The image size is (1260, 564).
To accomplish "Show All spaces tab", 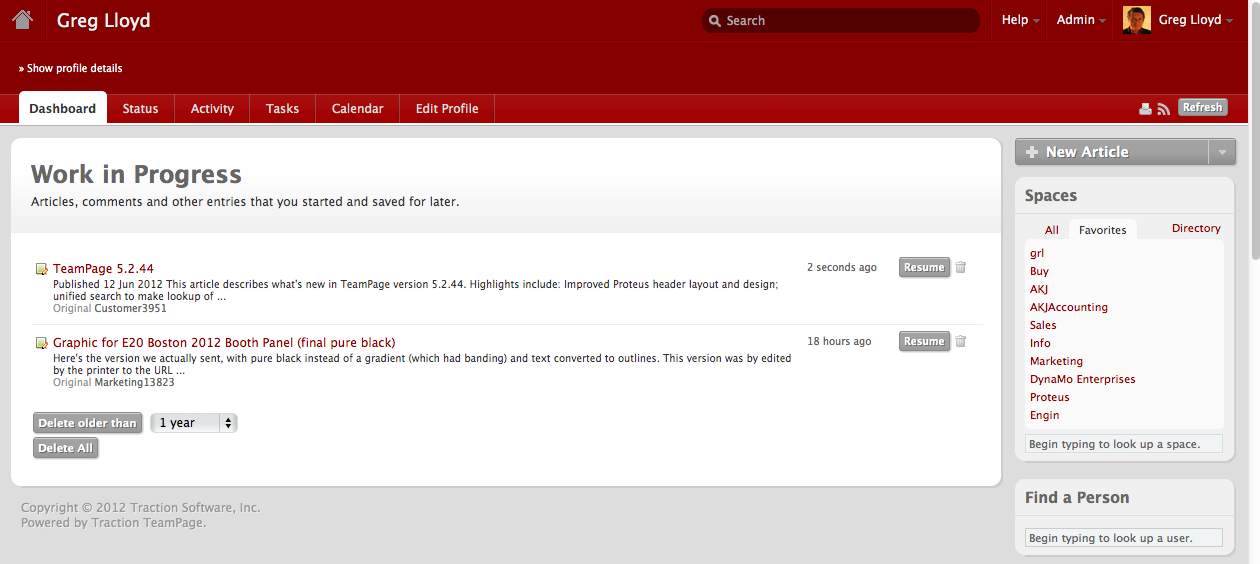I will tap(1051, 230).
